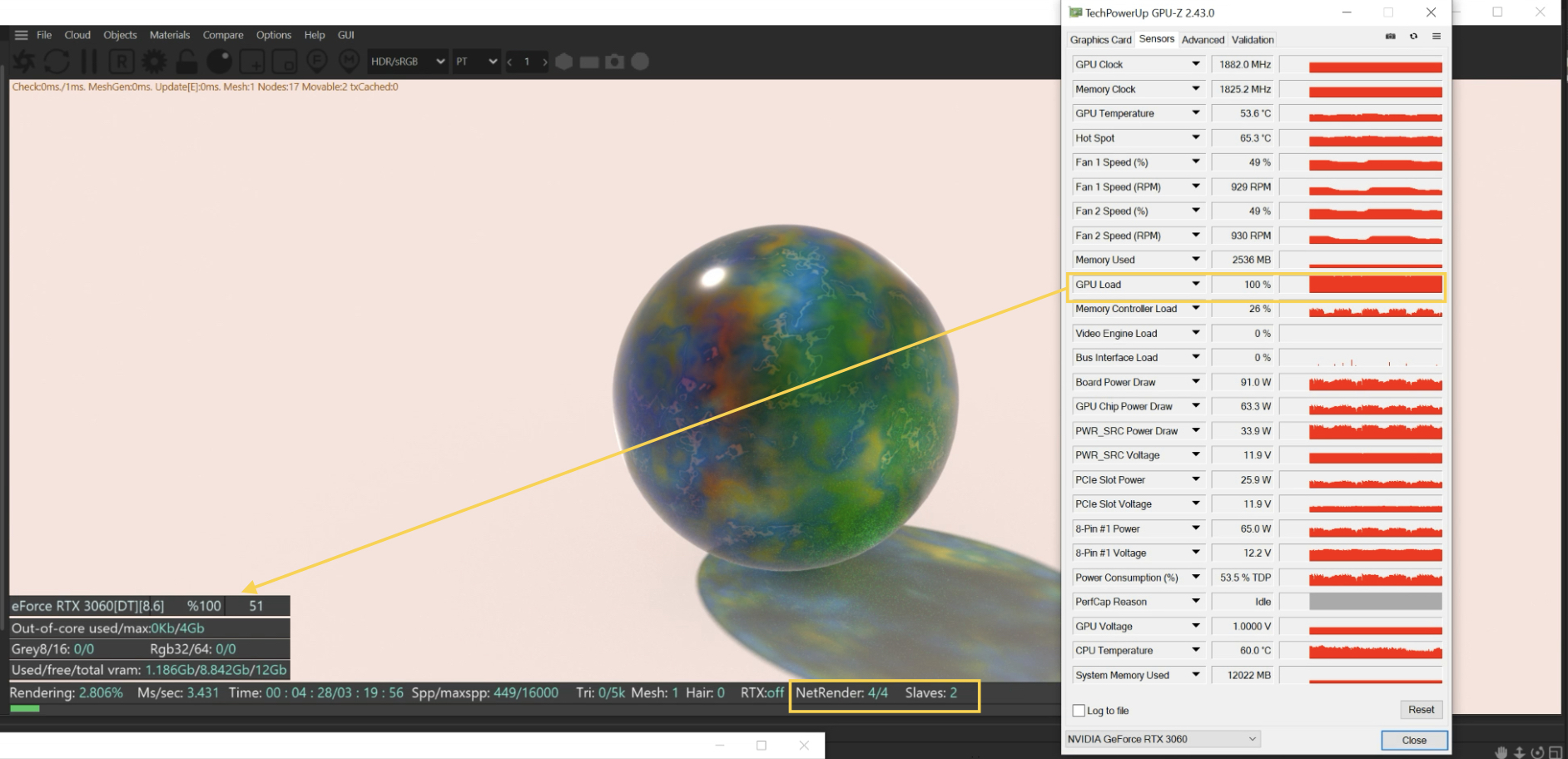Click the camera icon in Octane toolbar
Image resolution: width=1568 pixels, height=759 pixels.
pyautogui.click(x=614, y=62)
